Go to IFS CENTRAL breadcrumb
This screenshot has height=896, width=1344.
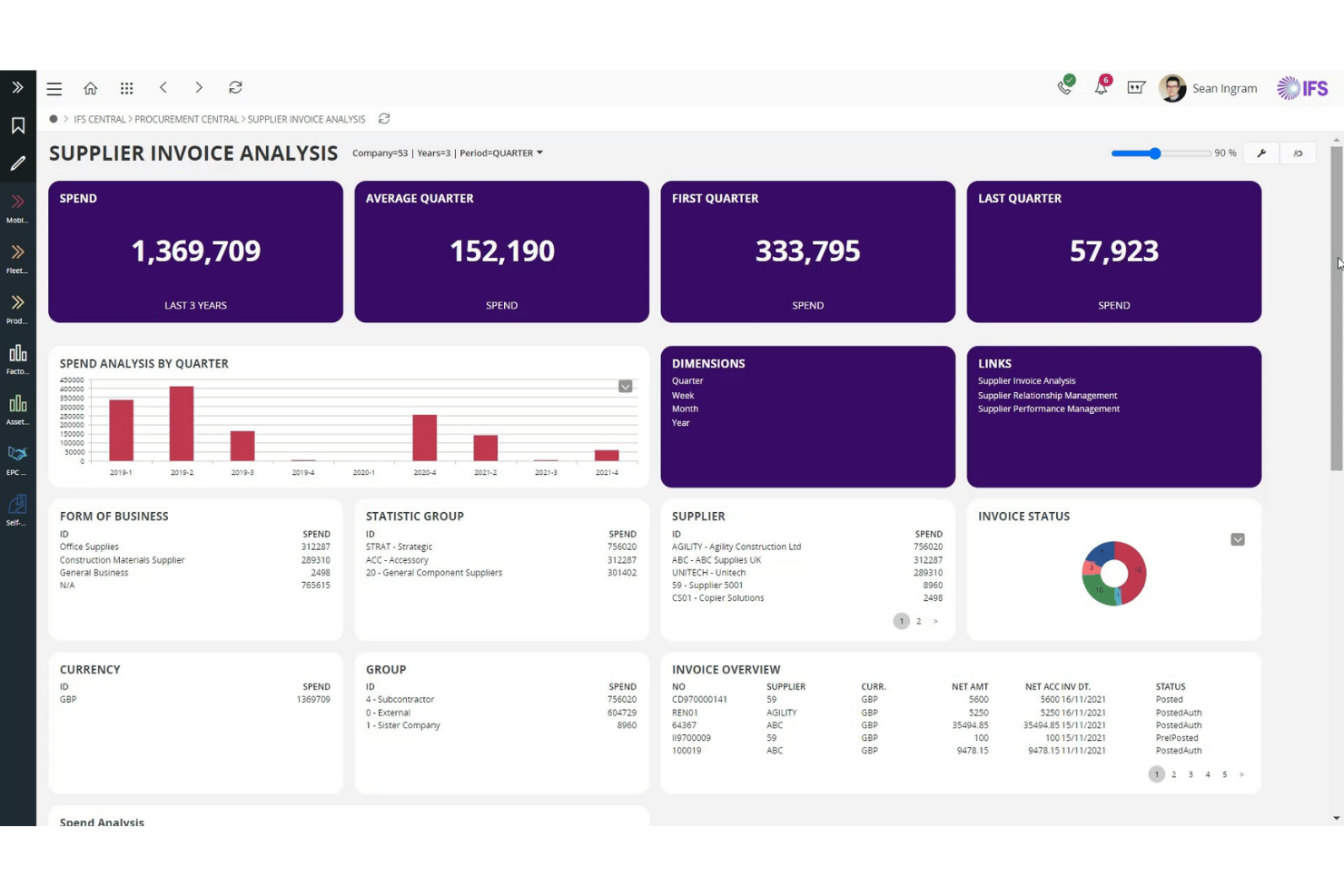pos(100,119)
